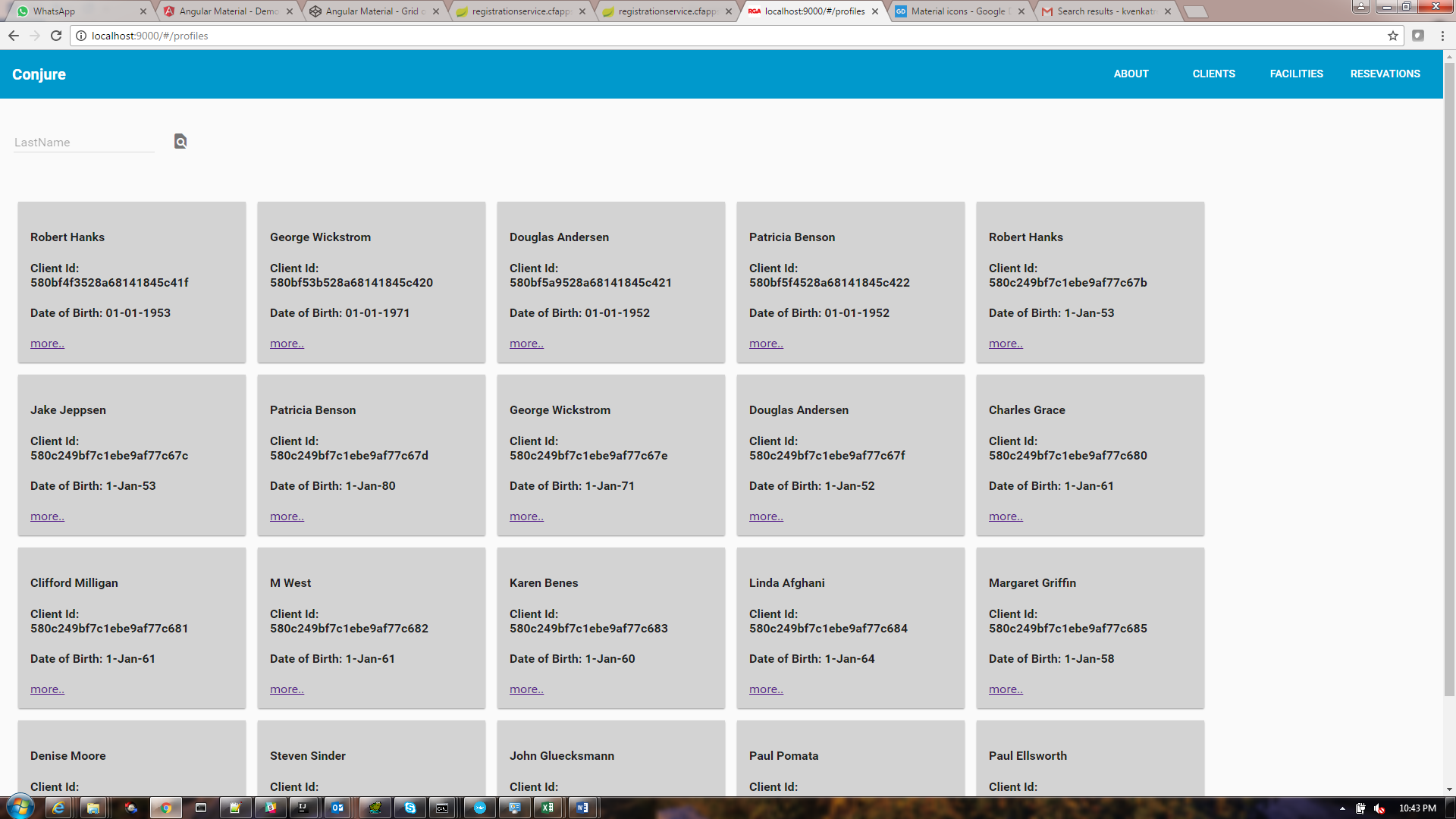Launch IntelliJ IDEA from taskbar

click(303, 808)
